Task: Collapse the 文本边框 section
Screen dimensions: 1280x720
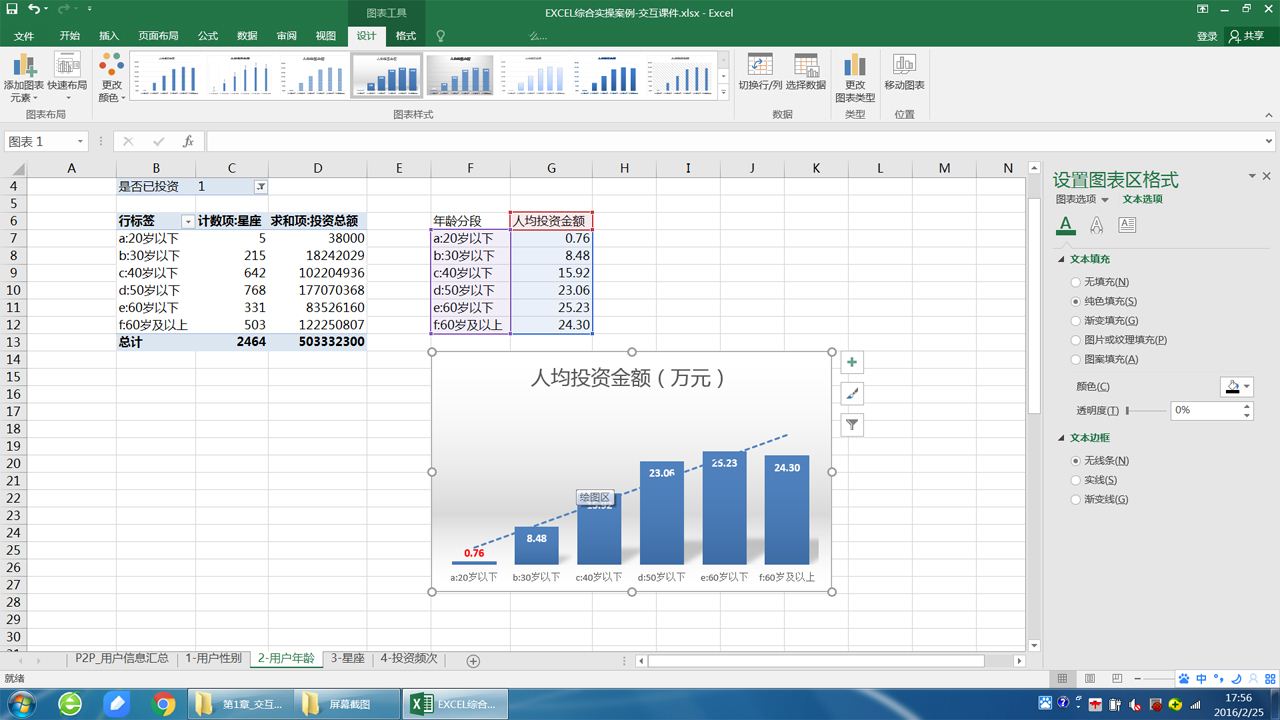Action: tap(1061, 438)
